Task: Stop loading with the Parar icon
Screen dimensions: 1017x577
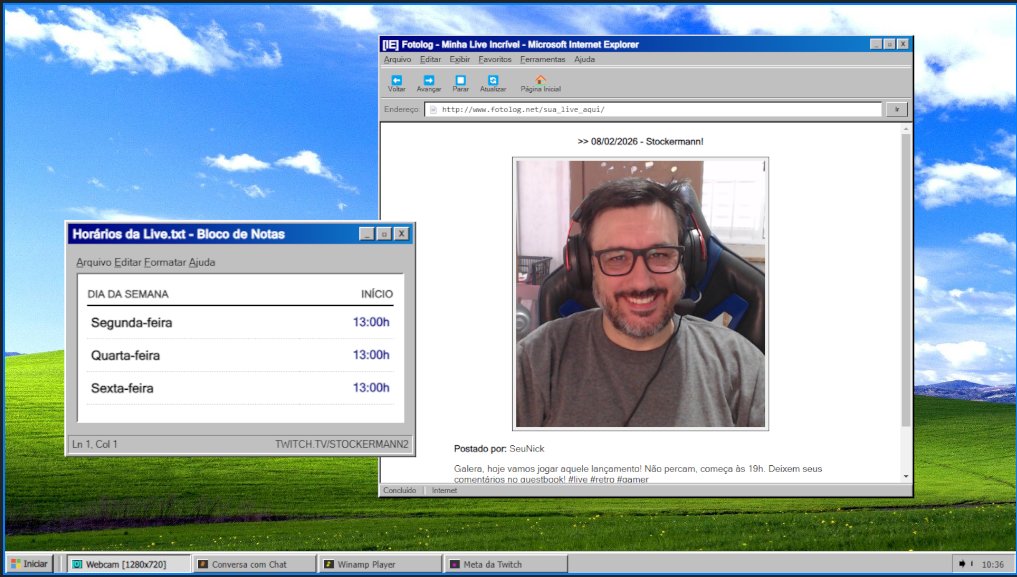Action: pos(461,80)
